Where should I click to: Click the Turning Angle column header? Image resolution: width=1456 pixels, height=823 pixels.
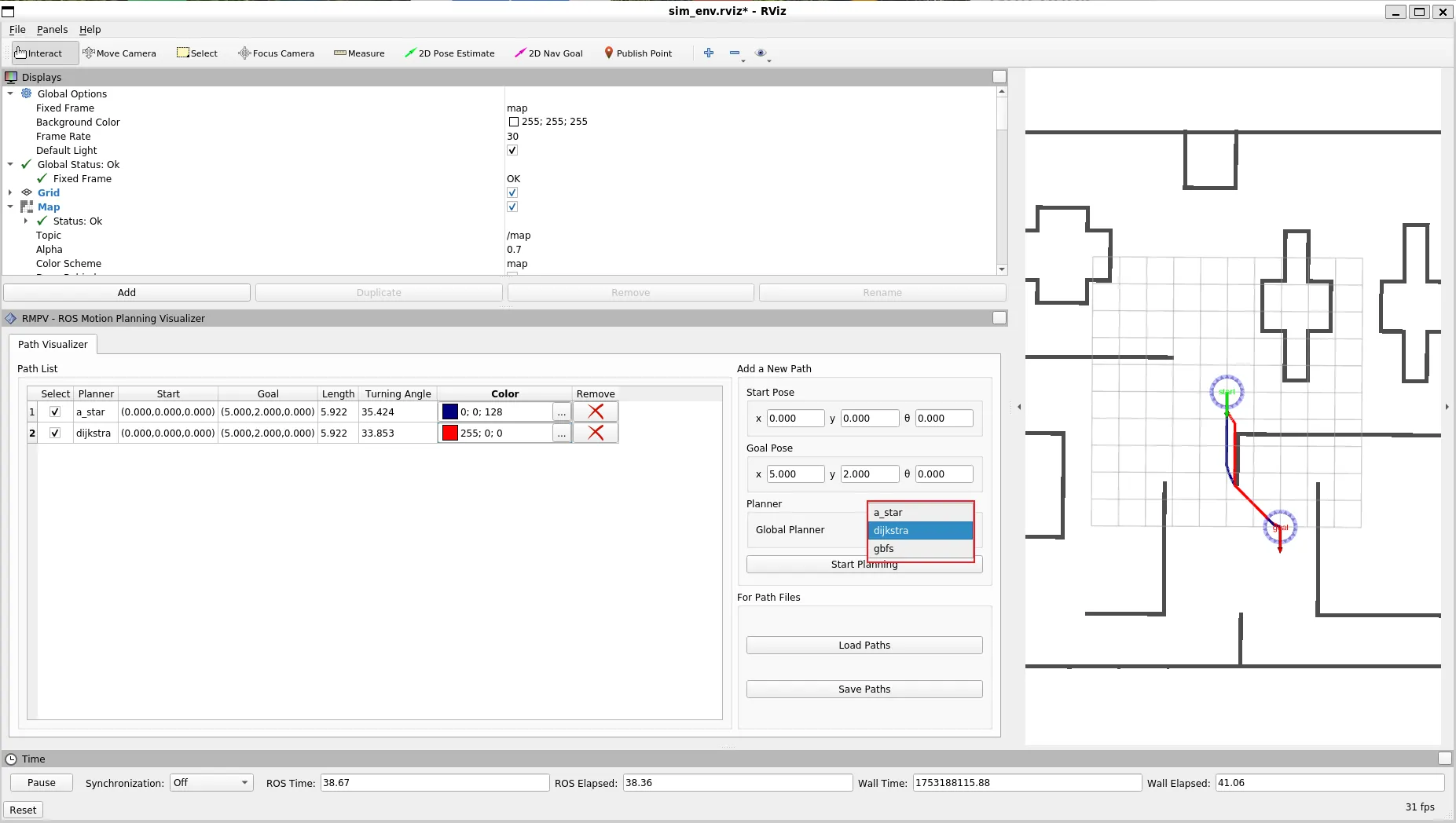coord(398,393)
